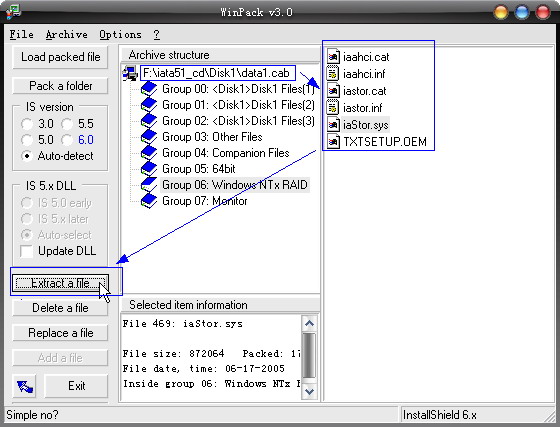Open the File menu

21,34
